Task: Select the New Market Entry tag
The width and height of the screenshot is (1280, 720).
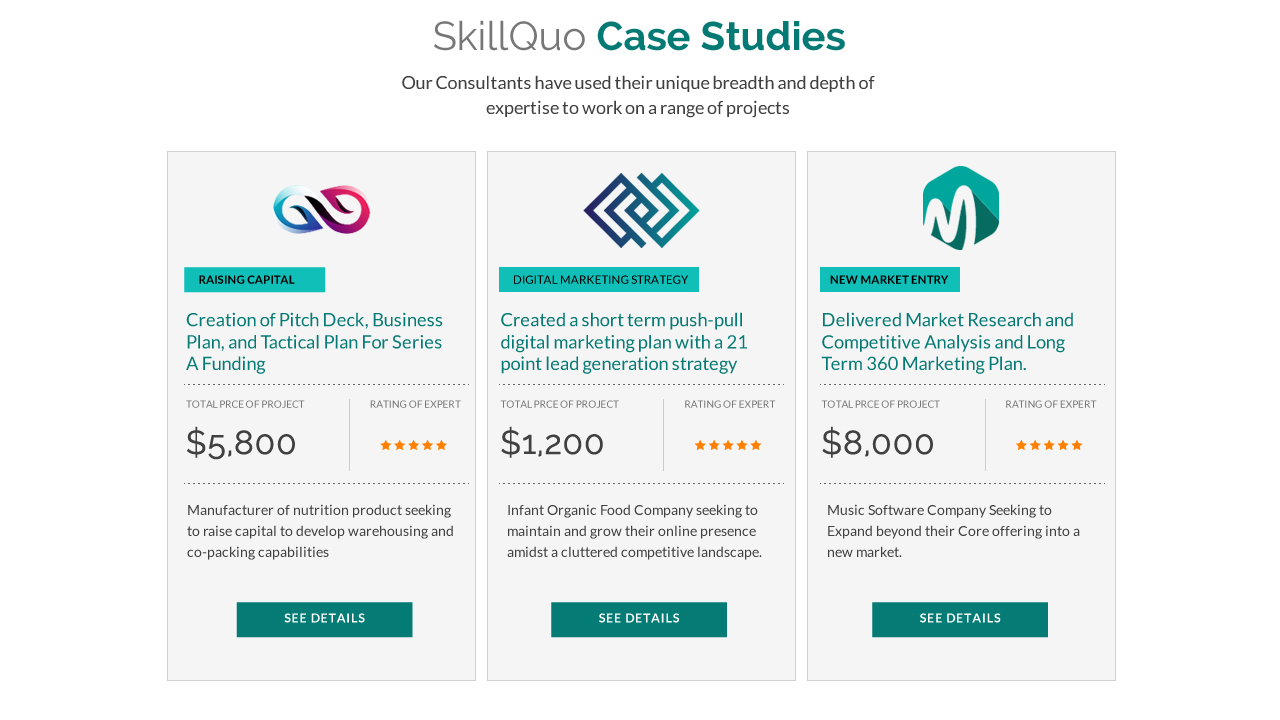Action: (x=890, y=280)
